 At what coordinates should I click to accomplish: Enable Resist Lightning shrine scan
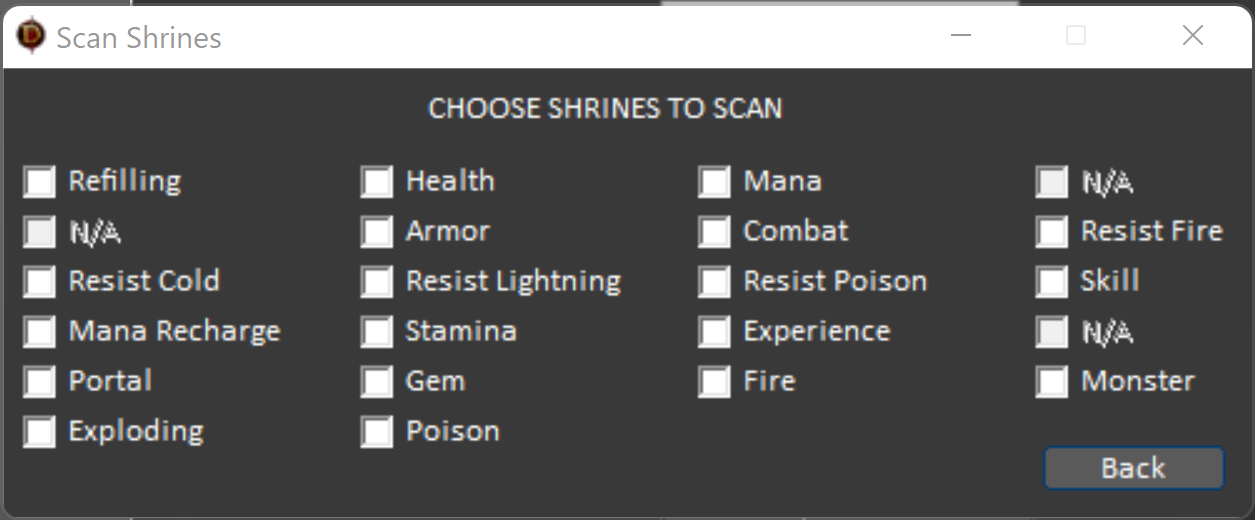[x=377, y=282]
